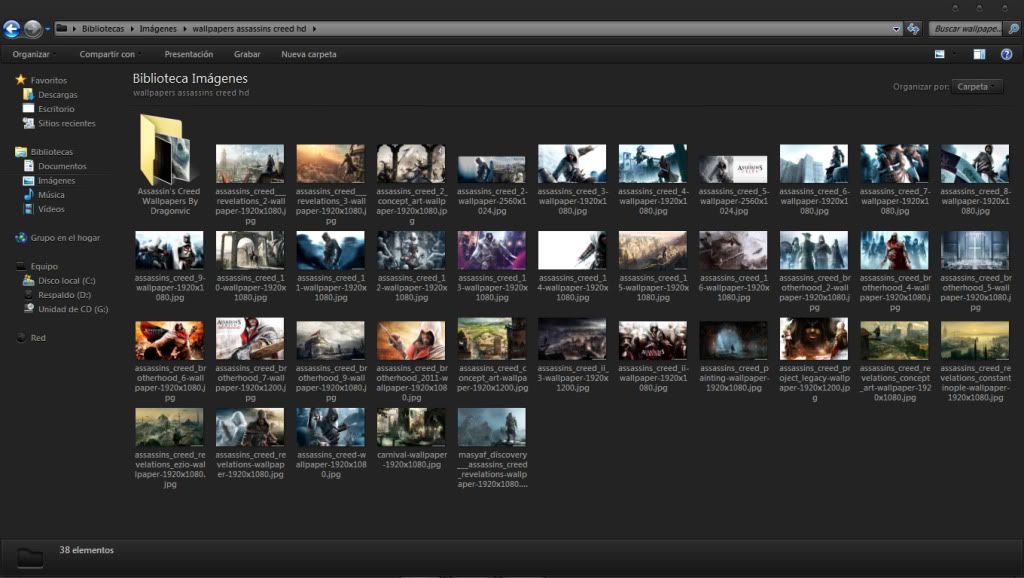The width and height of the screenshot is (1024, 578).
Task: Click the wallpapers assassins creed hd breadcrumb
Action: [249, 29]
